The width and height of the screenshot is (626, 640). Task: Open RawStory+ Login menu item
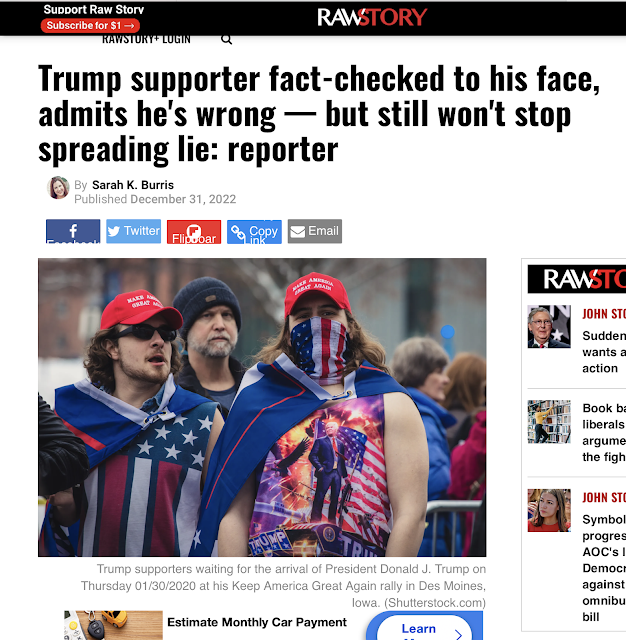point(146,40)
